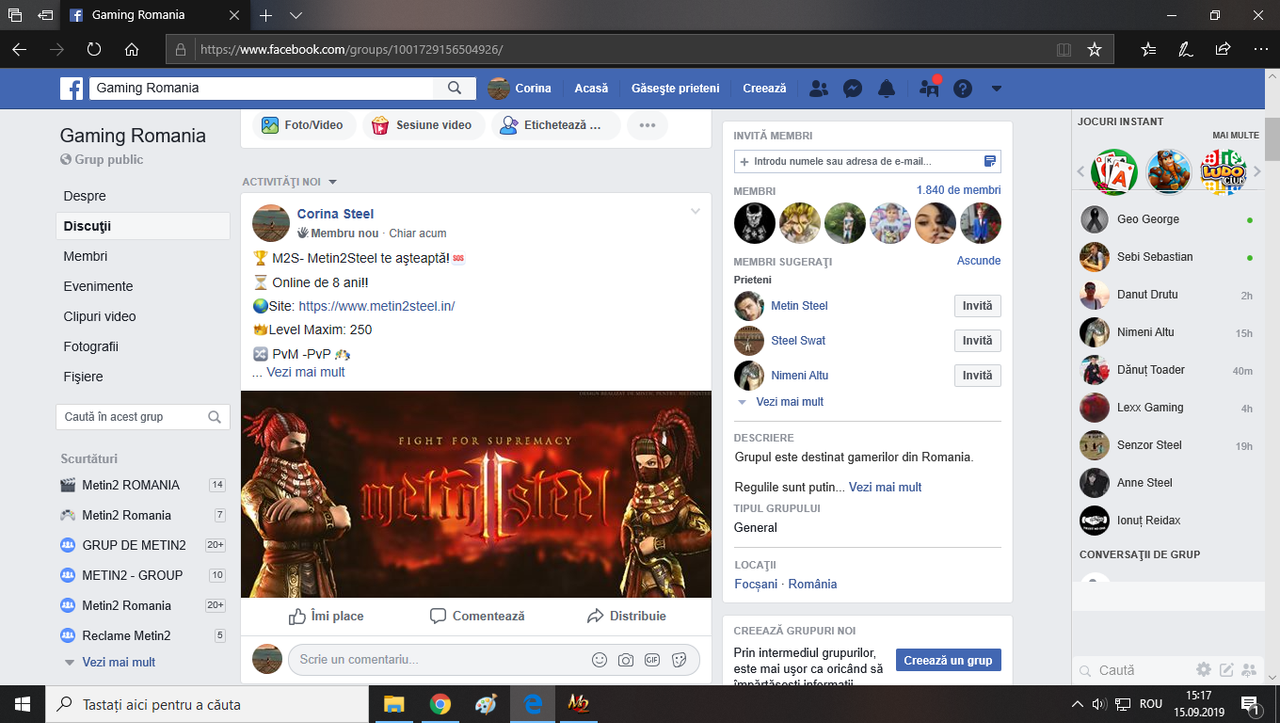Click the Facebook logo icon

click(71, 88)
